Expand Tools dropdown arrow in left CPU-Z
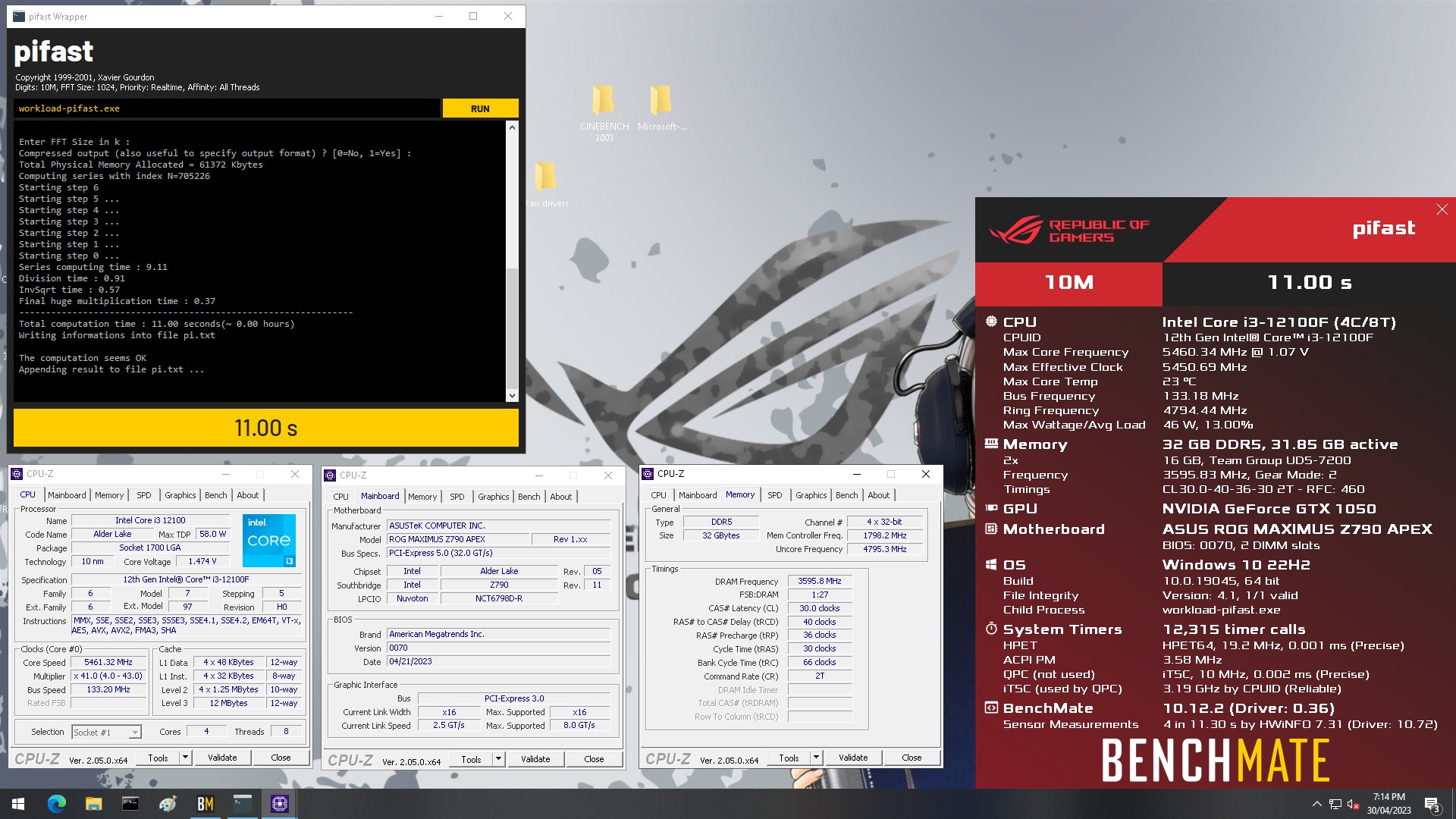 [184, 757]
